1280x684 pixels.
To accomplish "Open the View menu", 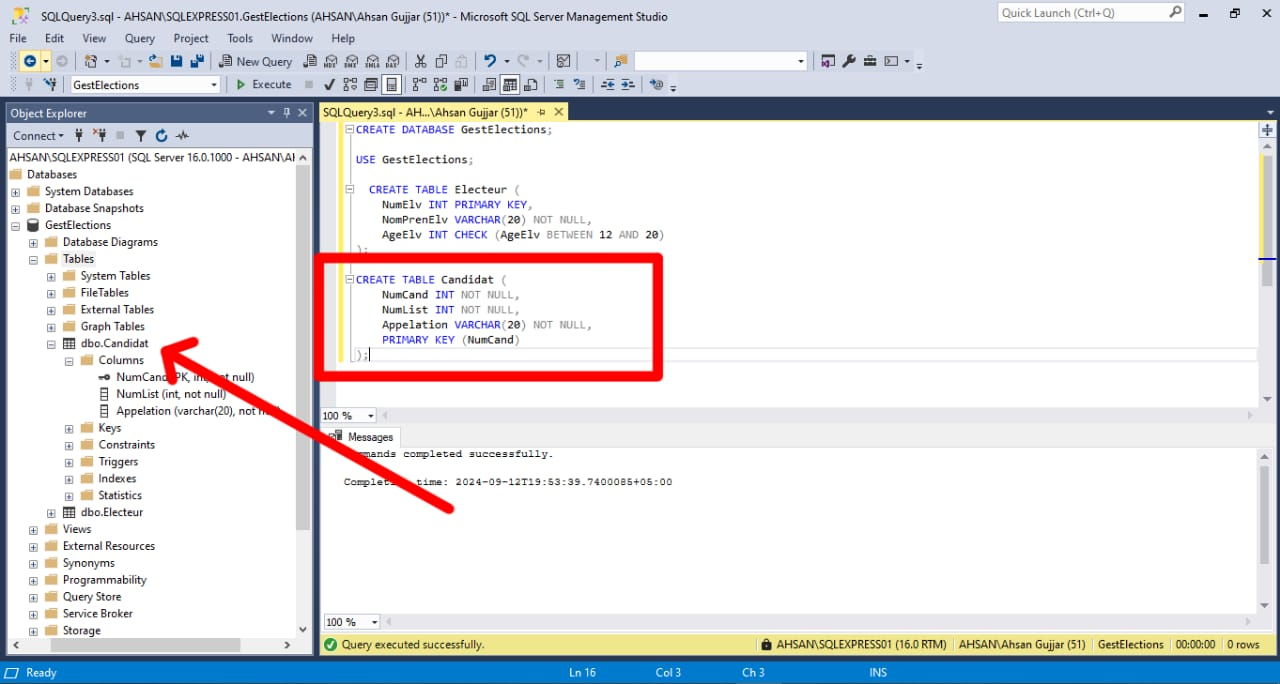I will (x=94, y=38).
